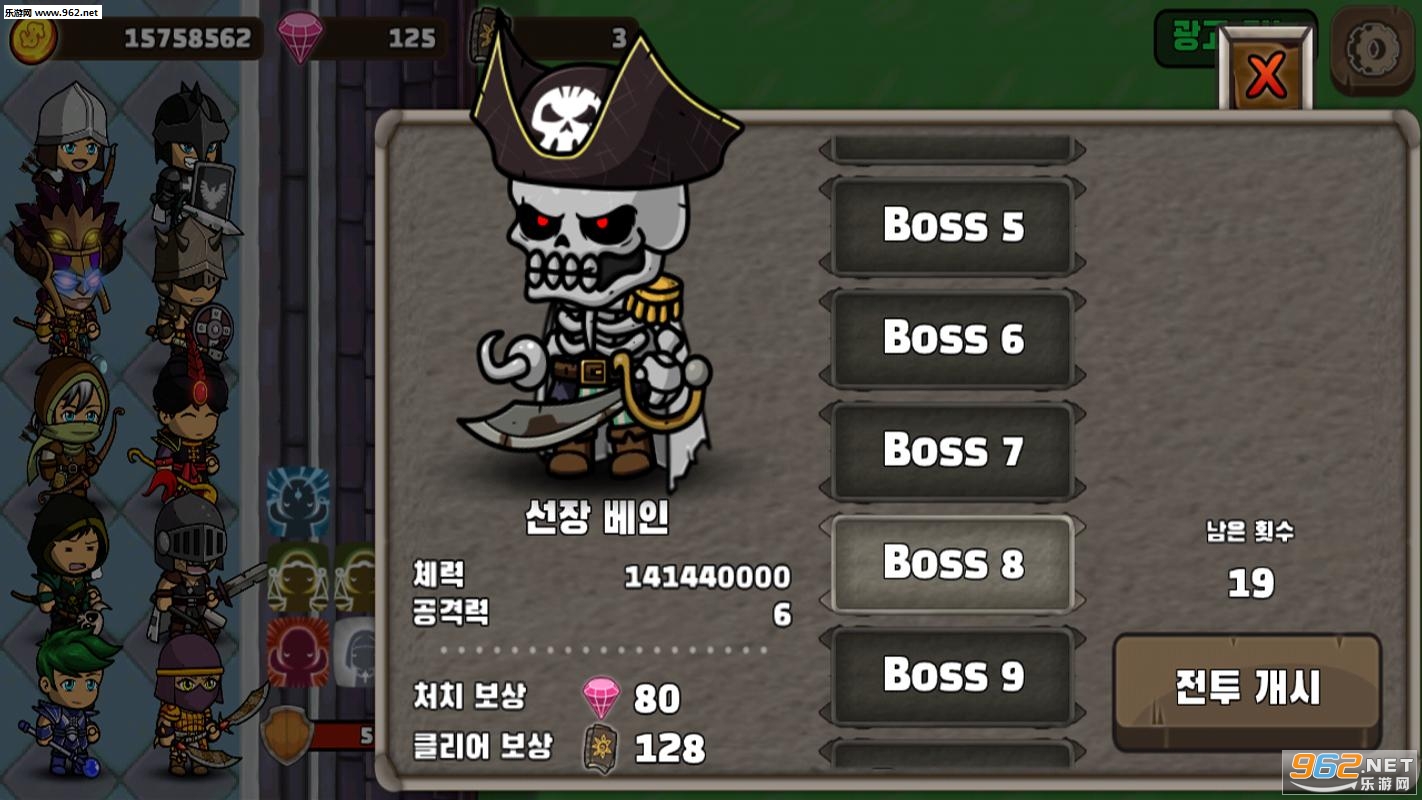Screen dimensions: 1422x800
Task: Choose the highlighted Boss 8 entry
Action: click(x=953, y=563)
